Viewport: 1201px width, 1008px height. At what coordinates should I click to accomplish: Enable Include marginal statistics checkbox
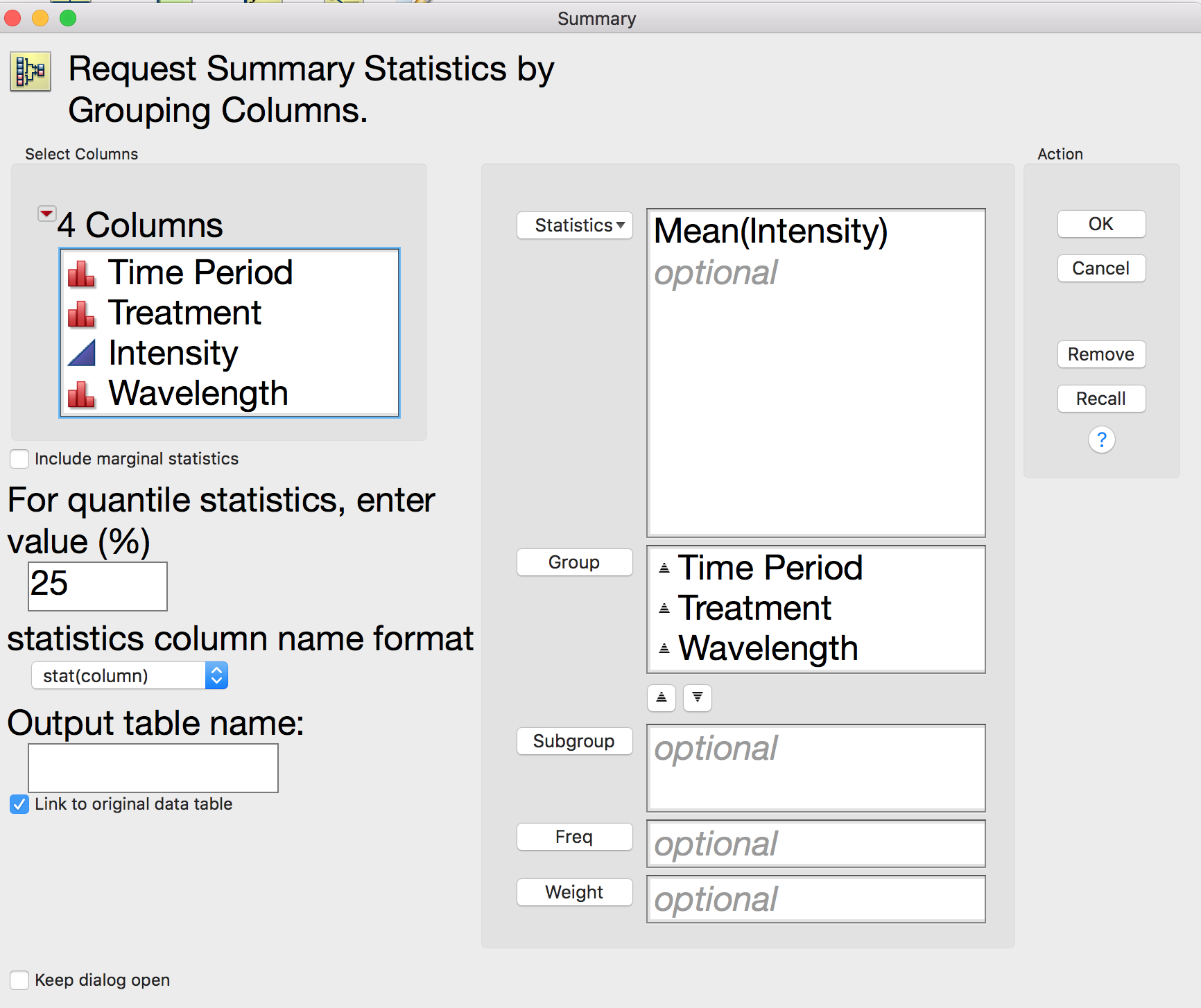point(19,459)
